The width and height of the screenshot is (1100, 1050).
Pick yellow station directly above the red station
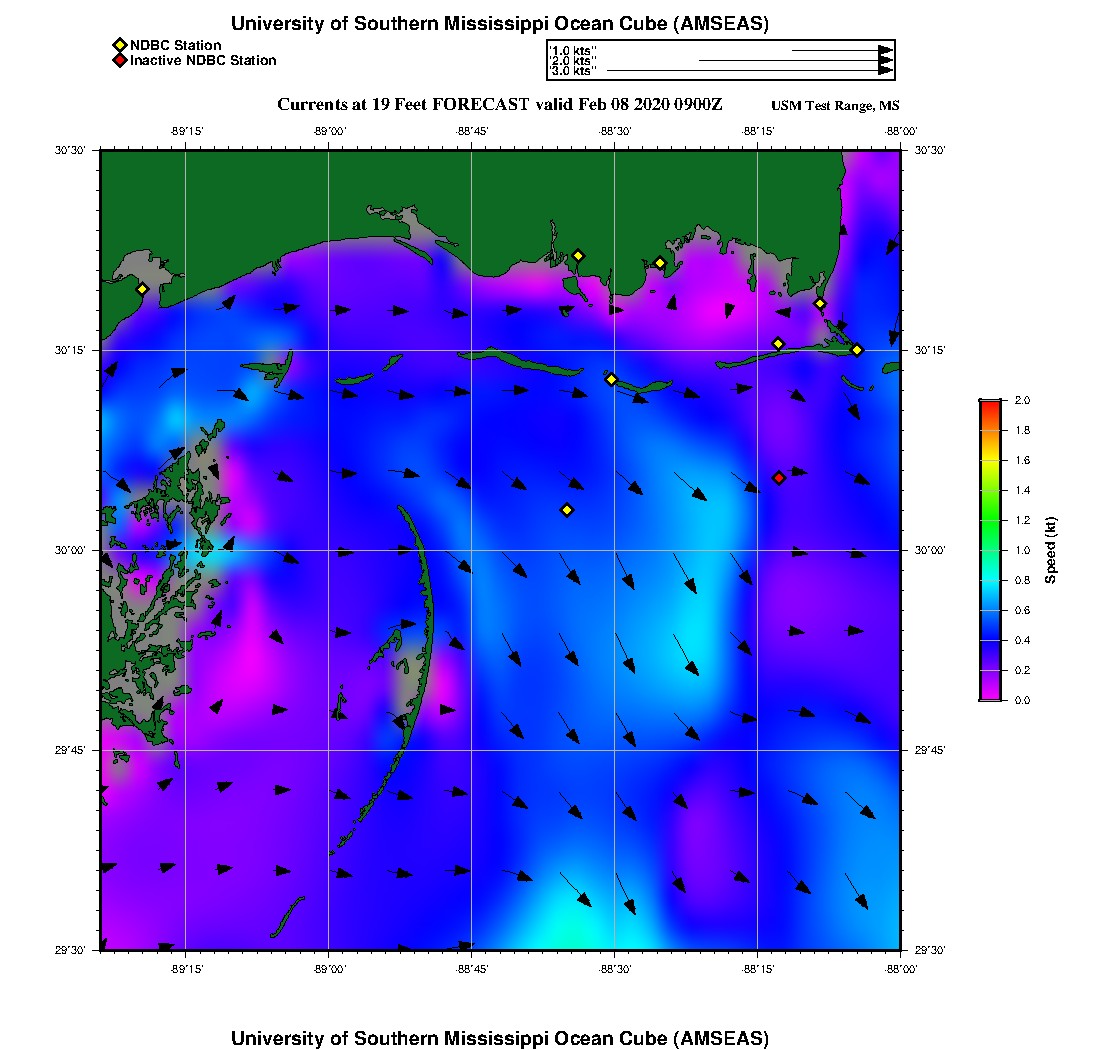click(x=779, y=344)
